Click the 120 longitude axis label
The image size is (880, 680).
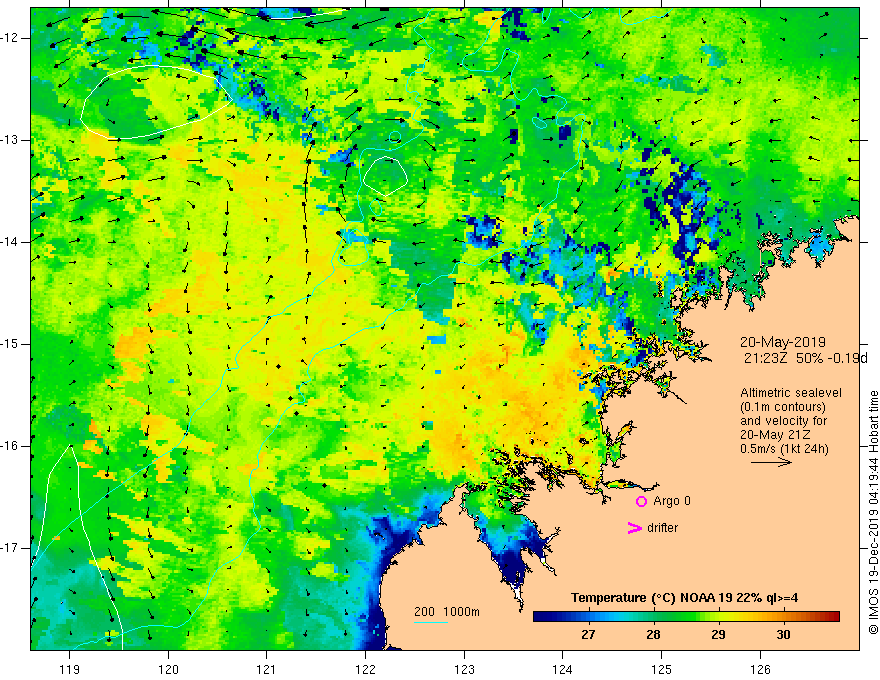tap(168, 669)
